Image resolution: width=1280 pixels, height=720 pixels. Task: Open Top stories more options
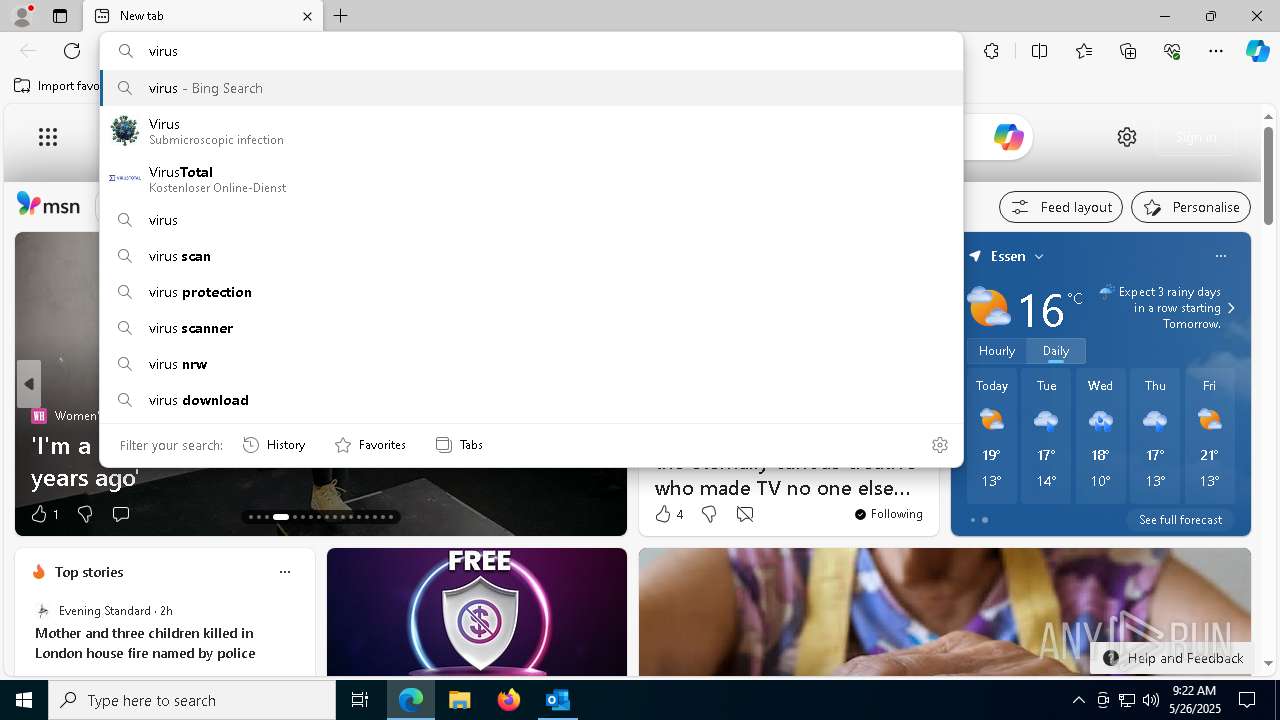(x=285, y=572)
